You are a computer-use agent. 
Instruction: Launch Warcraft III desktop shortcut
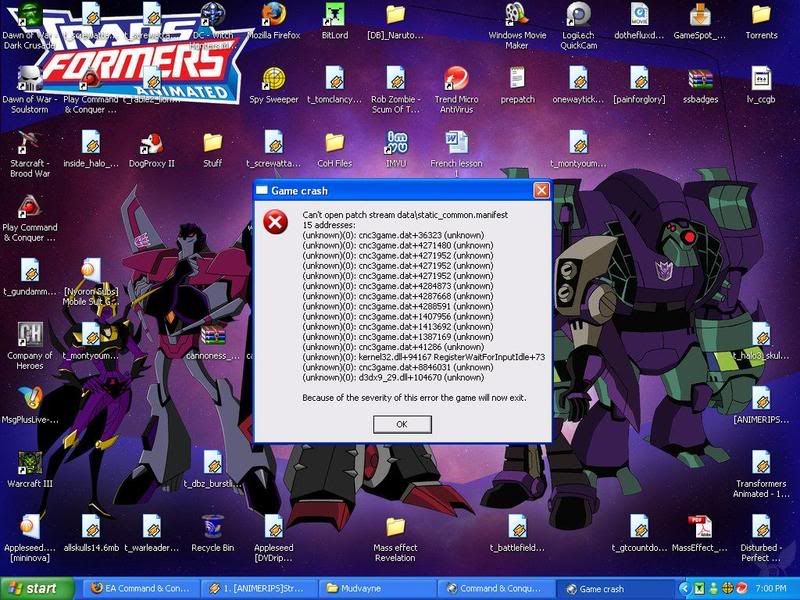tap(30, 463)
